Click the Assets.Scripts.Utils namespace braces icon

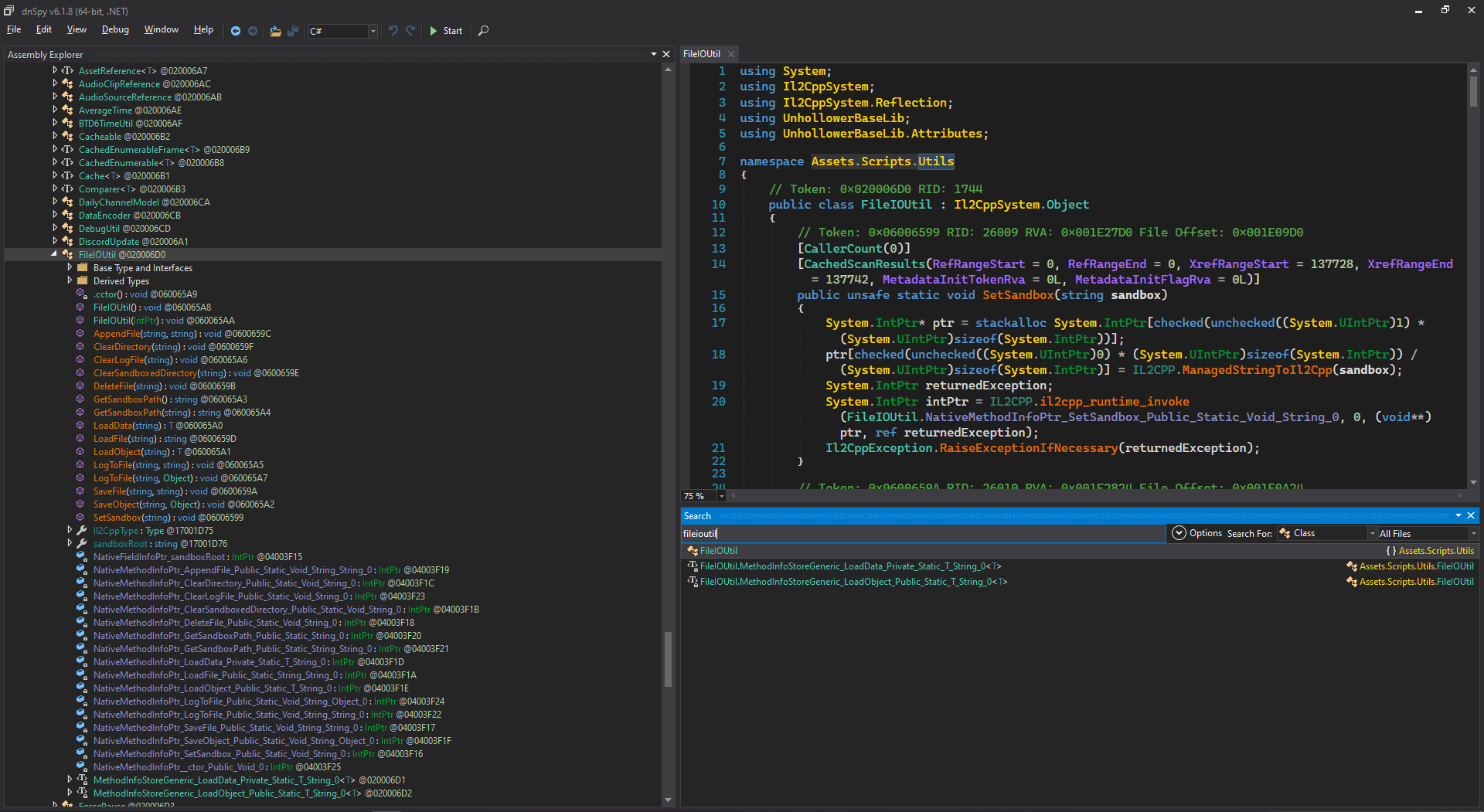click(x=1391, y=551)
